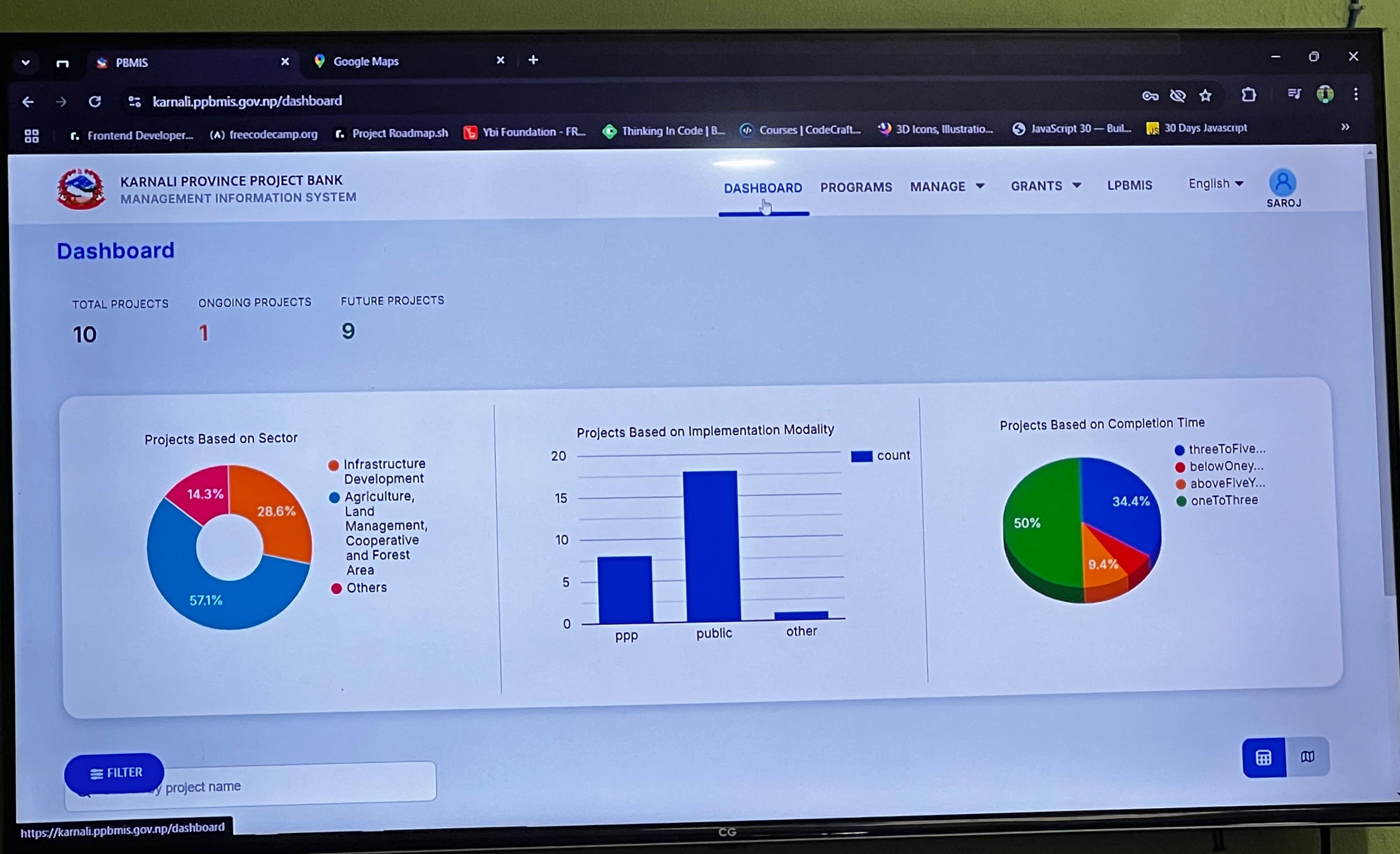This screenshot has width=1400, height=854.
Task: Open the LPBMIS nav link
Action: (x=1129, y=185)
